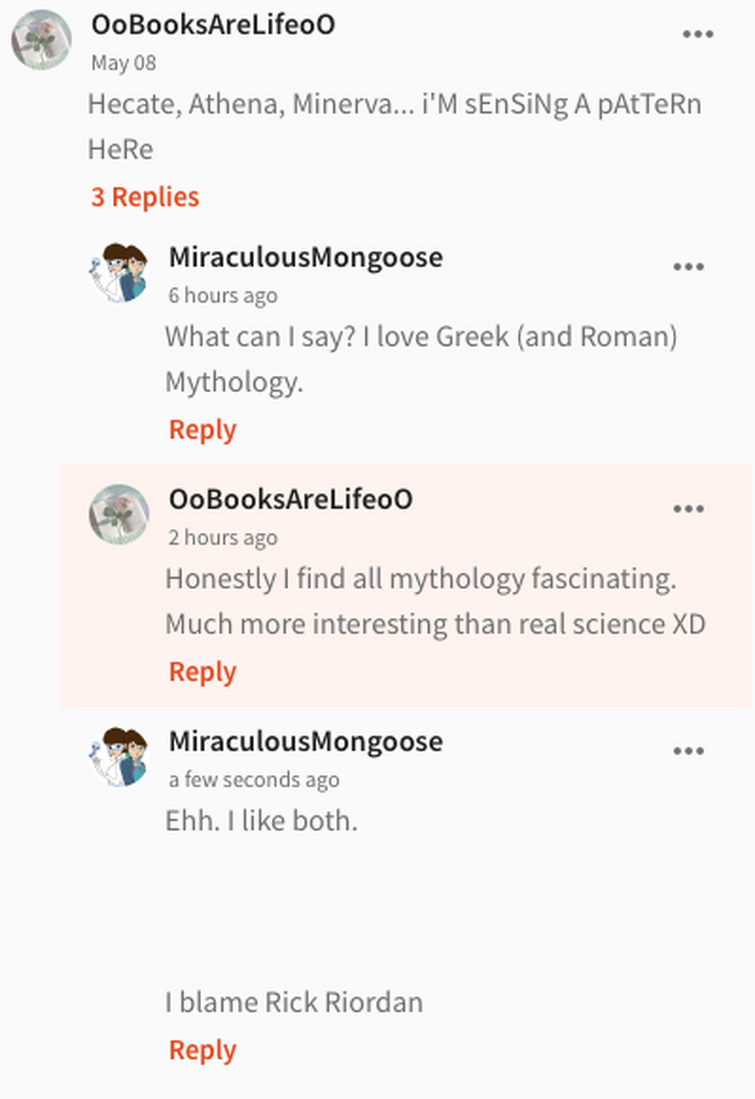Click the "2 hours ago" timestamp
This screenshot has width=755, height=1099.
click(x=222, y=538)
